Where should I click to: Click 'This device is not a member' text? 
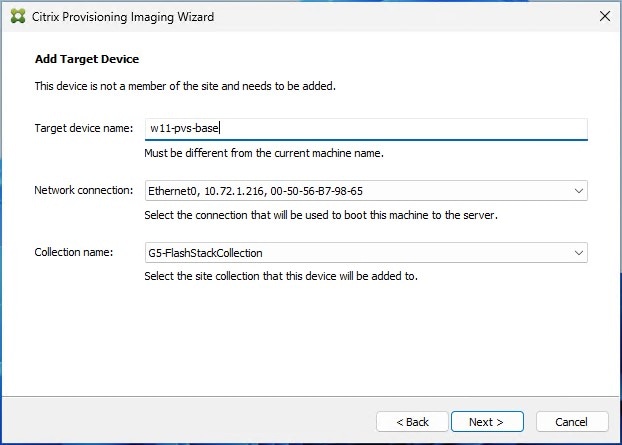185,86
